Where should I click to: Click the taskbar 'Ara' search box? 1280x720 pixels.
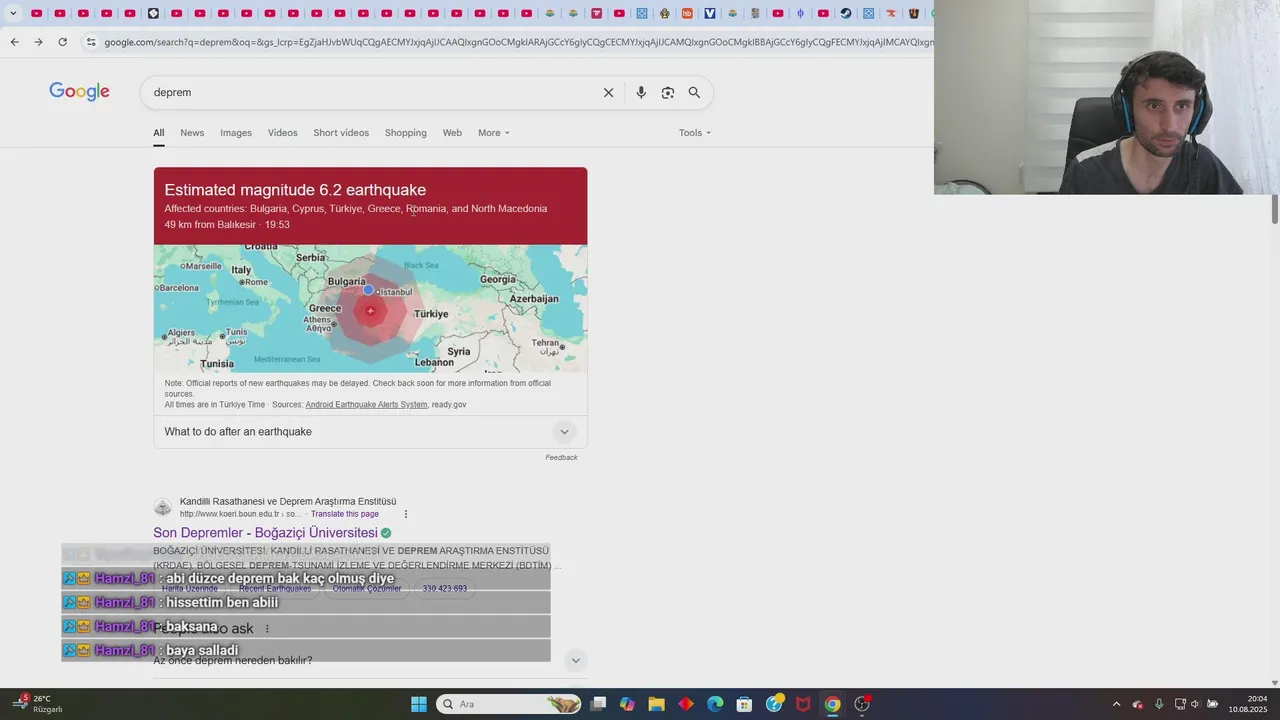[x=510, y=704]
